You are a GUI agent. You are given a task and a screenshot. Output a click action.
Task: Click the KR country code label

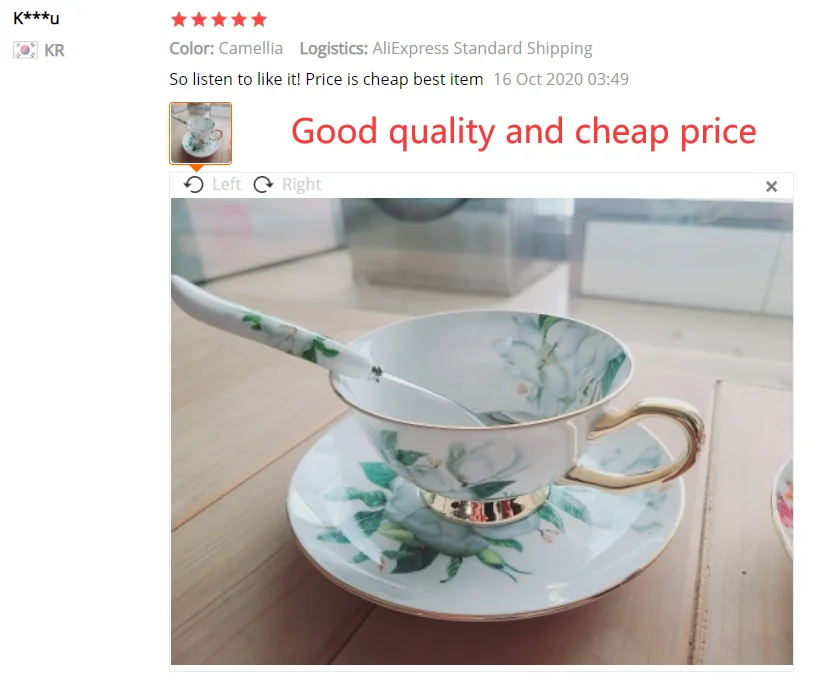[54, 51]
